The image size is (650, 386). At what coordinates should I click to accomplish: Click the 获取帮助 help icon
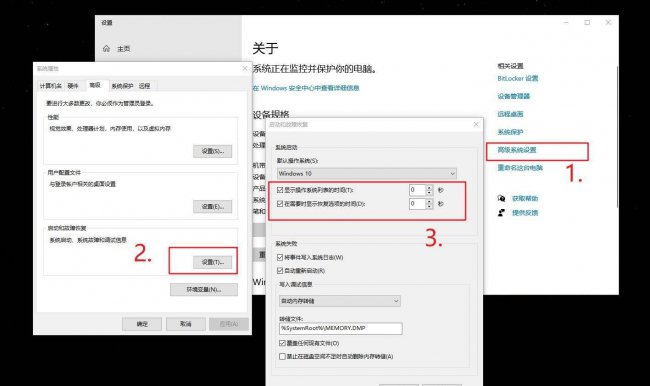(x=501, y=199)
